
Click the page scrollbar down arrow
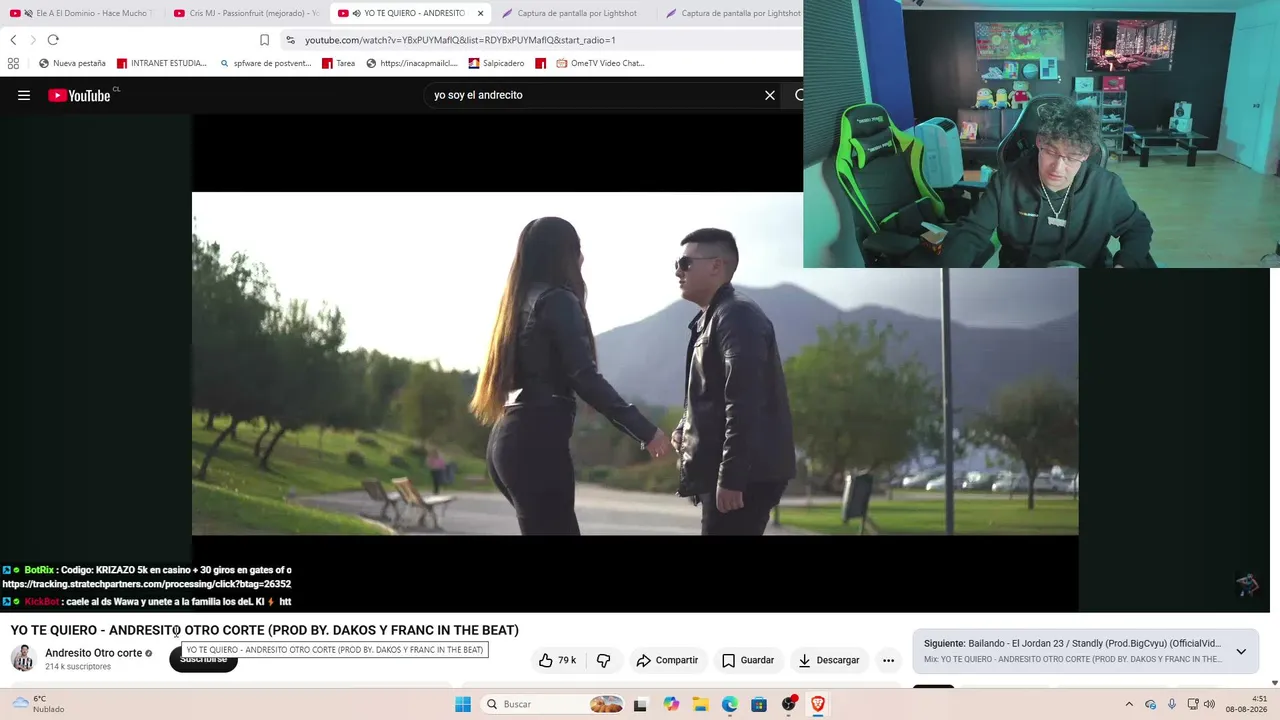point(1274,683)
